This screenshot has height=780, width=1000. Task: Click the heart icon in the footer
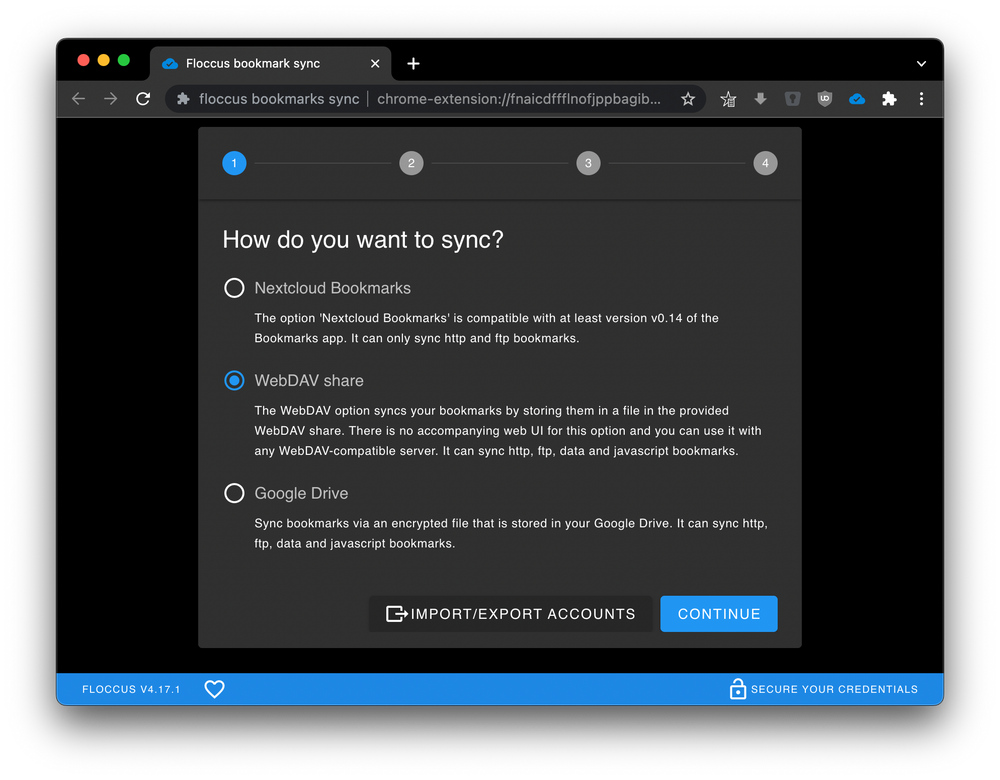tap(214, 689)
